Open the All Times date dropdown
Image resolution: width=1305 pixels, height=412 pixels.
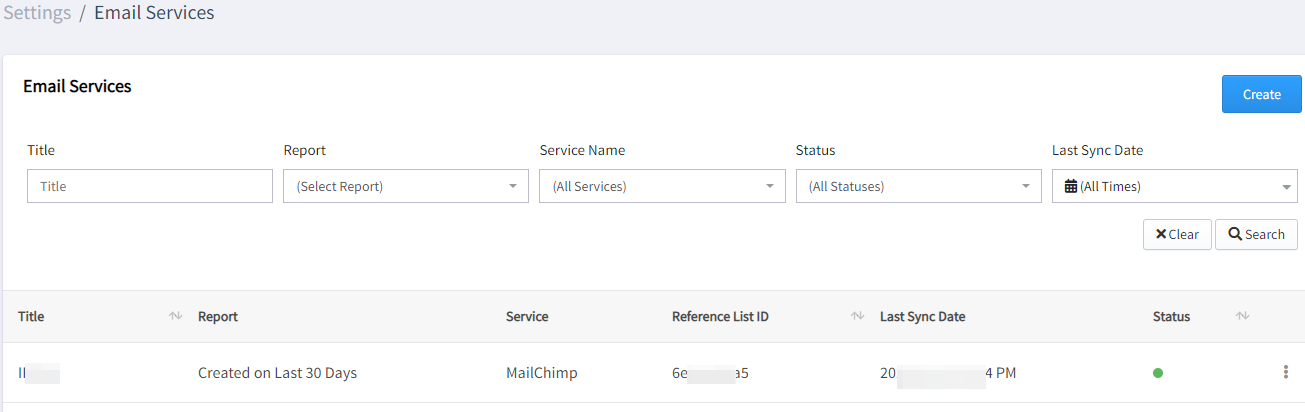pyautogui.click(x=1175, y=186)
